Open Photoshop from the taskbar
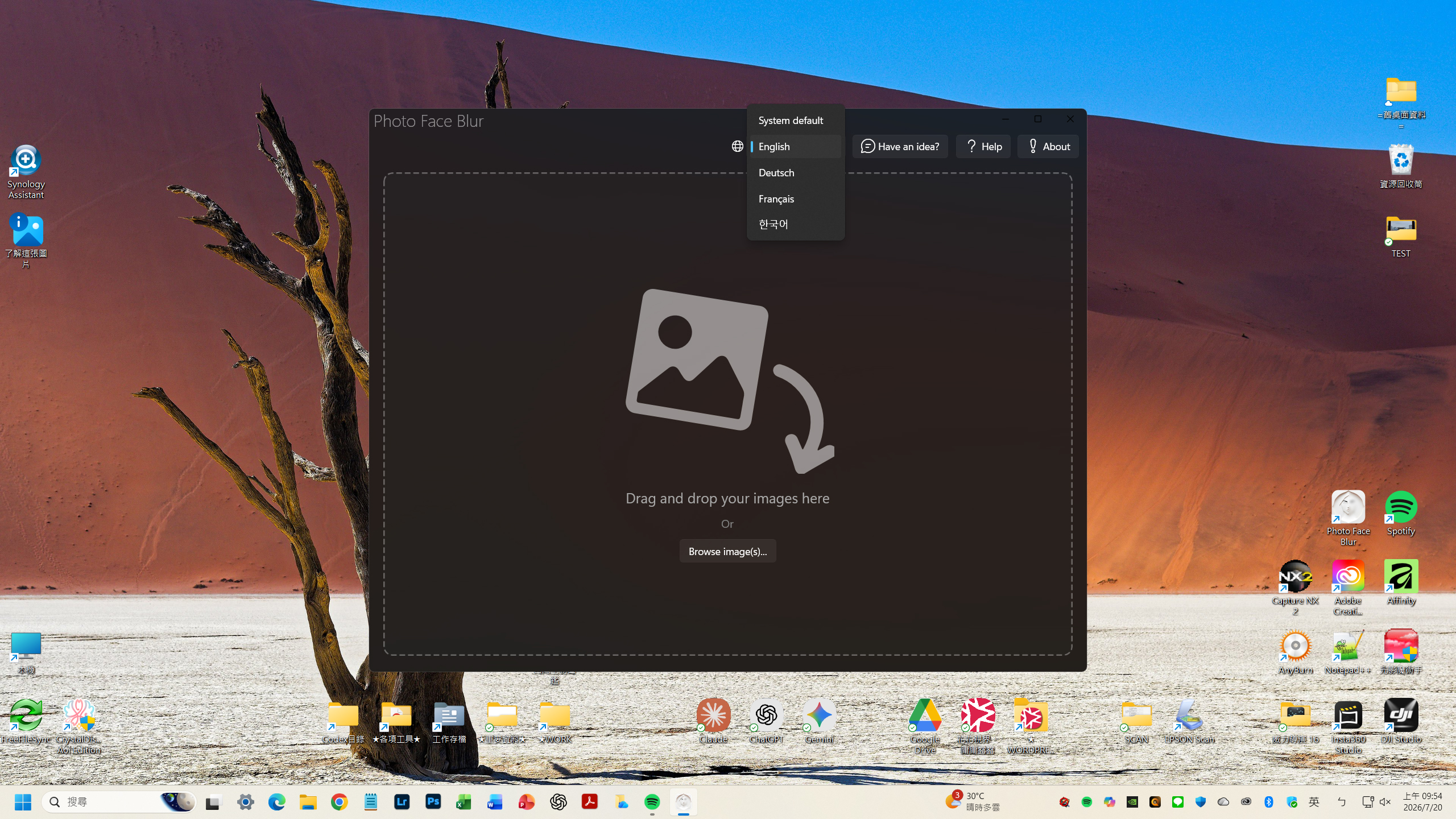The image size is (1456, 819). coord(433,802)
